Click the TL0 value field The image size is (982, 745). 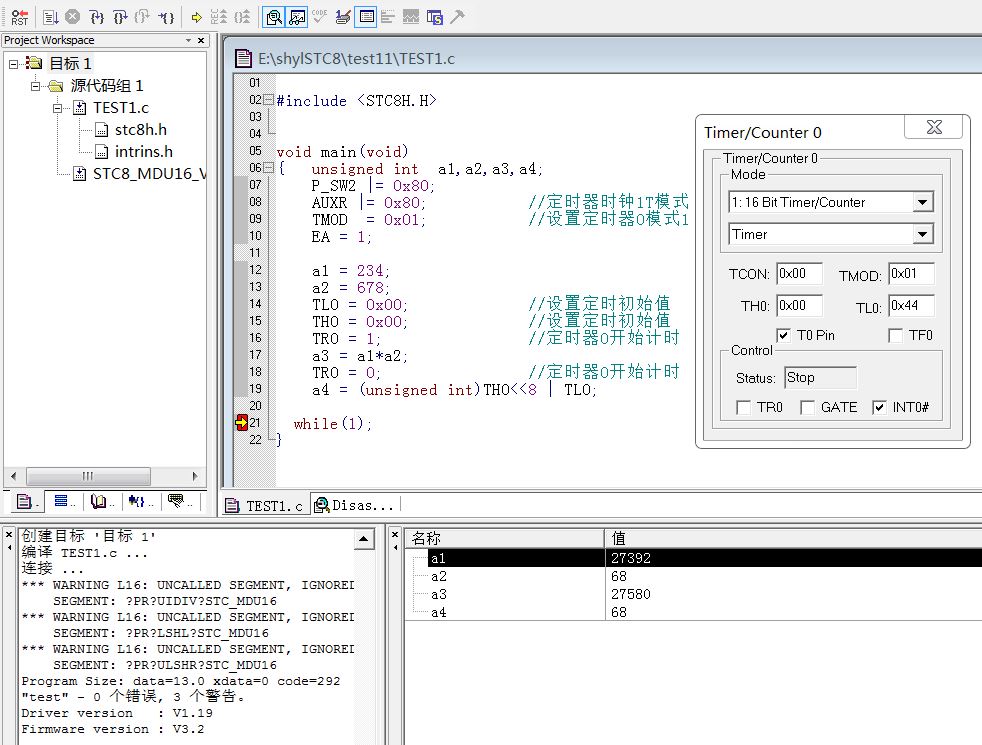point(911,306)
